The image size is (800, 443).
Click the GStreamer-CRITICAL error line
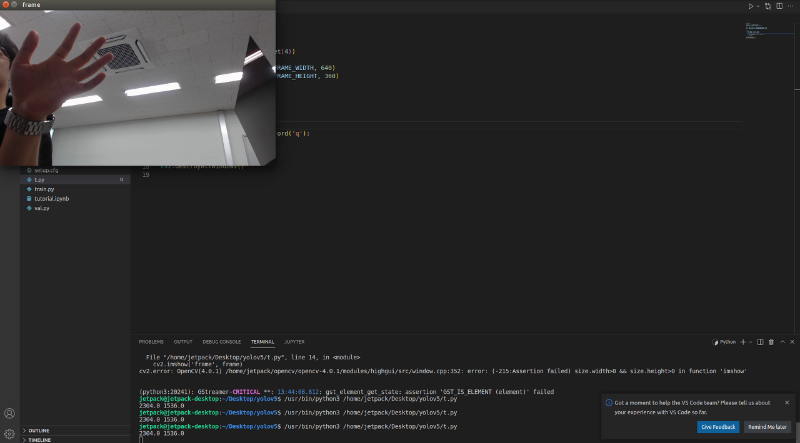click(x=346, y=392)
